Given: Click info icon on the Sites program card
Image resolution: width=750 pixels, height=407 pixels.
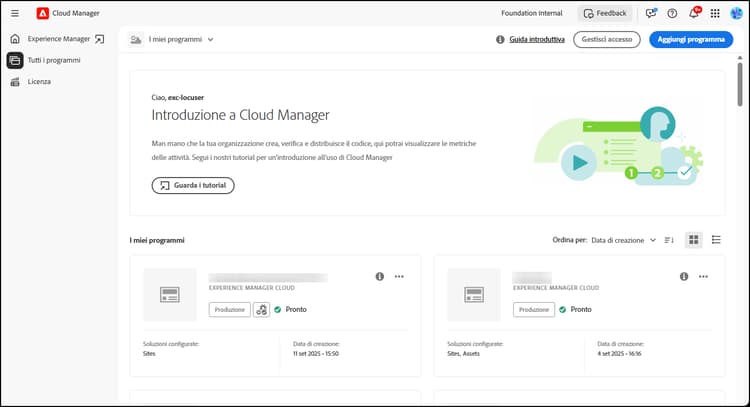Looking at the screenshot, I should pyautogui.click(x=380, y=276).
